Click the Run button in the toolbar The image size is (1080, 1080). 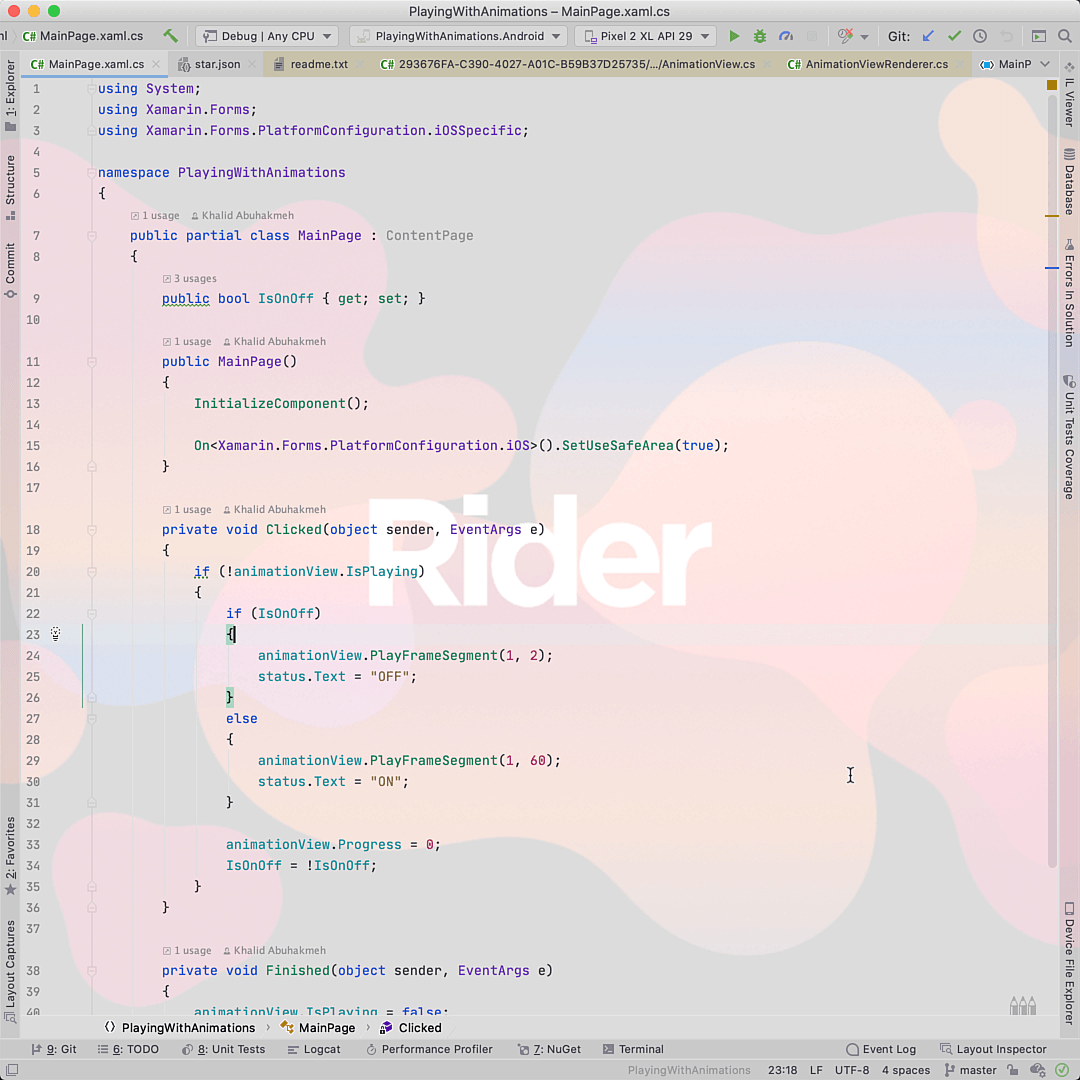pyautogui.click(x=735, y=35)
